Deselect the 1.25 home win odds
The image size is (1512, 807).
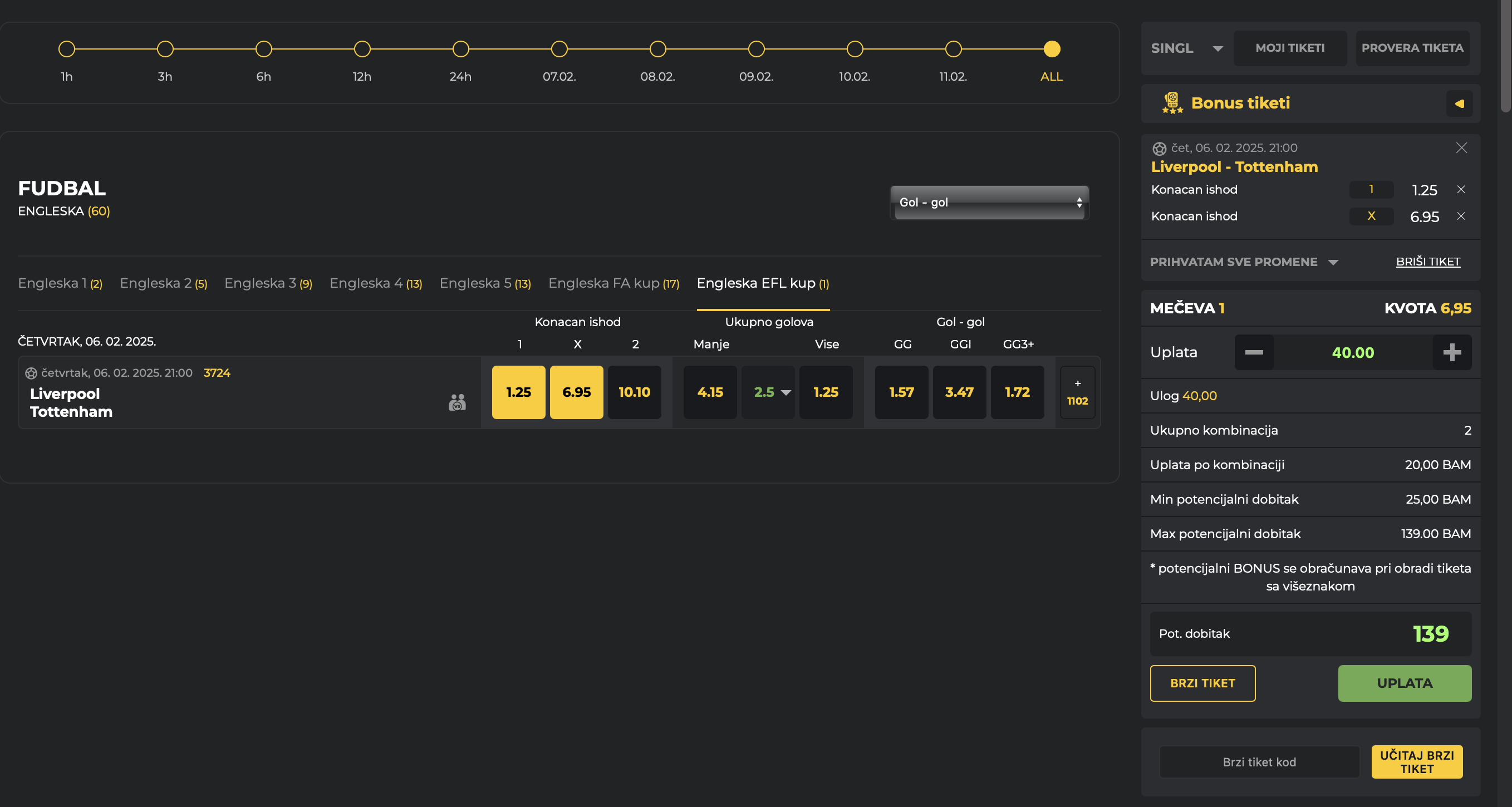pyautogui.click(x=518, y=392)
